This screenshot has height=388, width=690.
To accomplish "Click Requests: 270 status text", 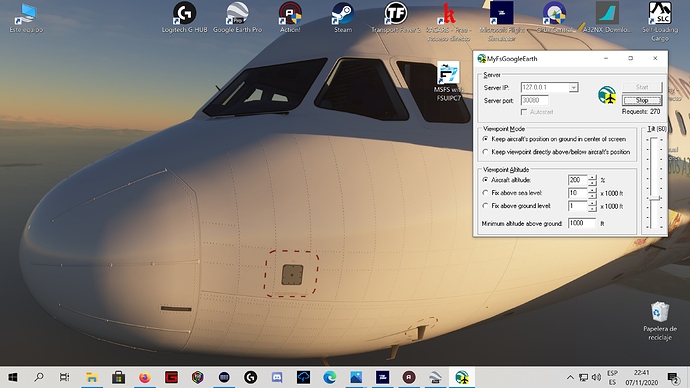I will (641, 112).
